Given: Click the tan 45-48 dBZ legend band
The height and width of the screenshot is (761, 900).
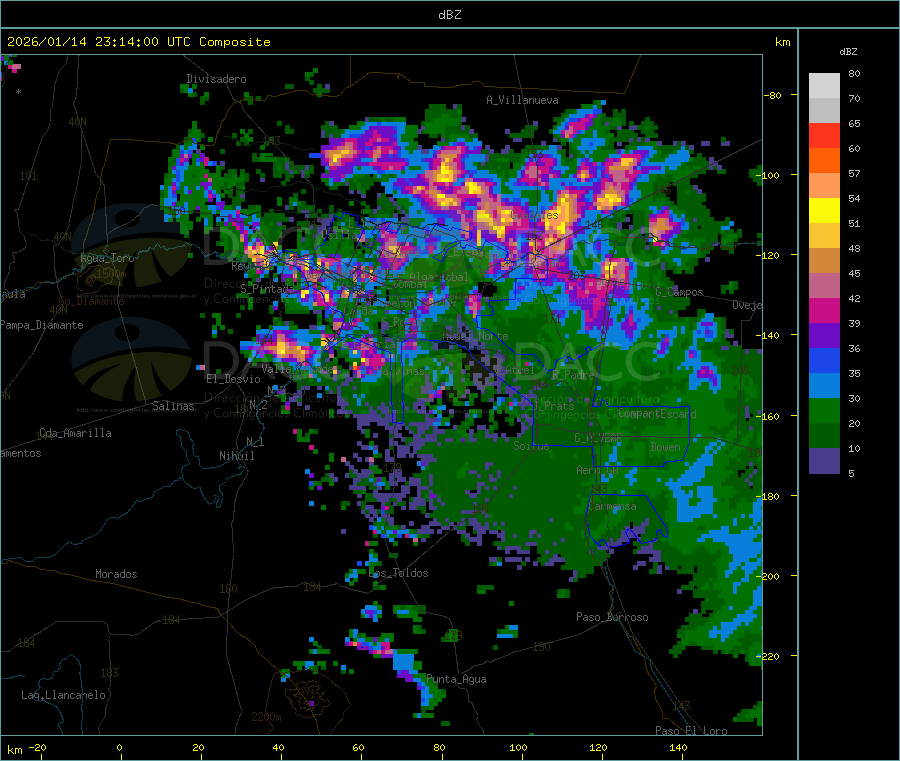Looking at the screenshot, I should [x=824, y=261].
